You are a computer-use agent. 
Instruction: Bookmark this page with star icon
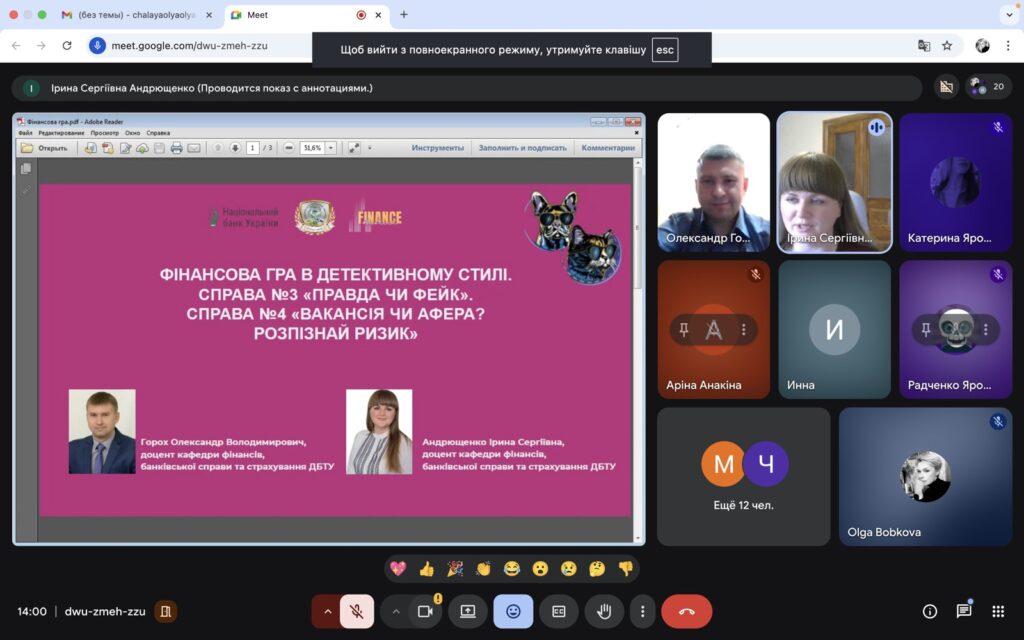947,46
